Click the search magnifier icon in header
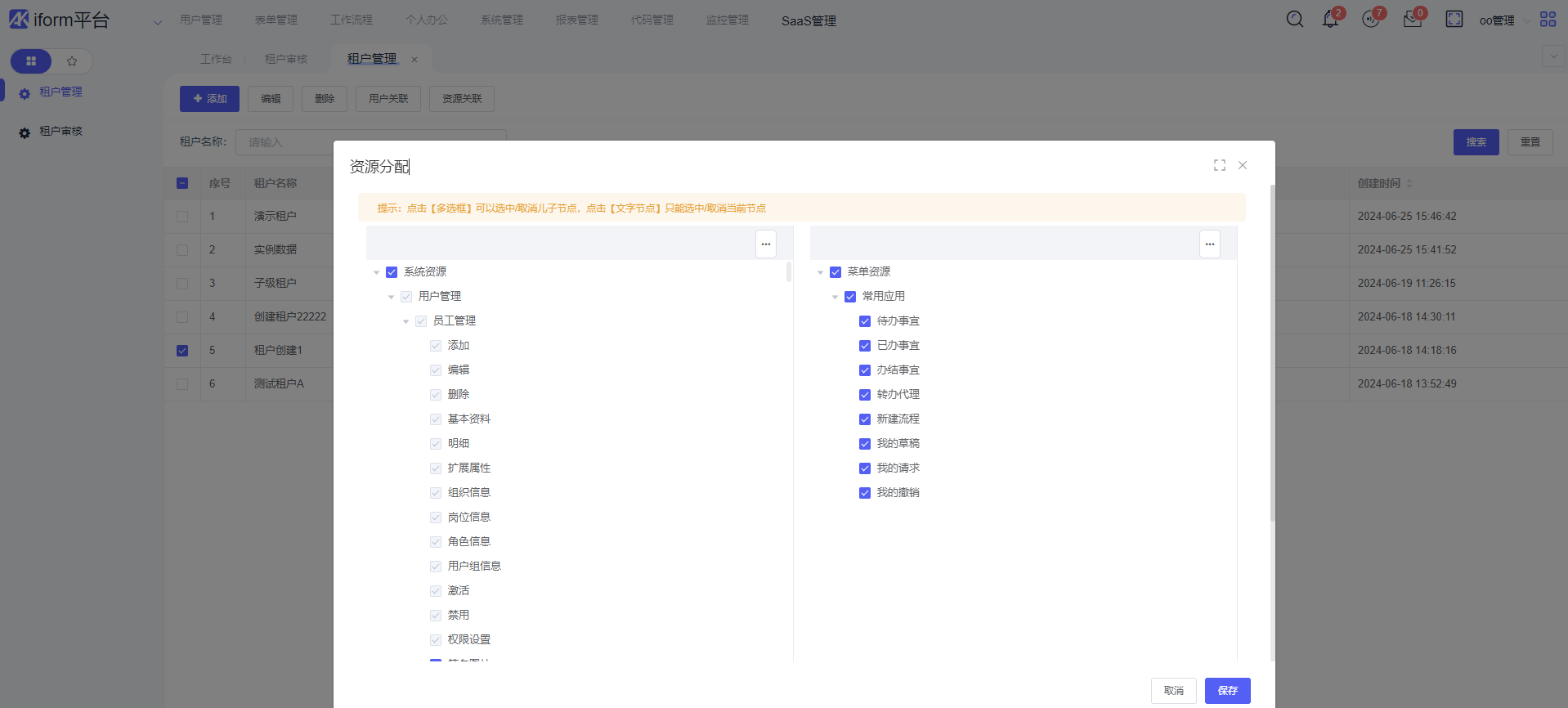The width and height of the screenshot is (1568, 708). [x=1294, y=19]
